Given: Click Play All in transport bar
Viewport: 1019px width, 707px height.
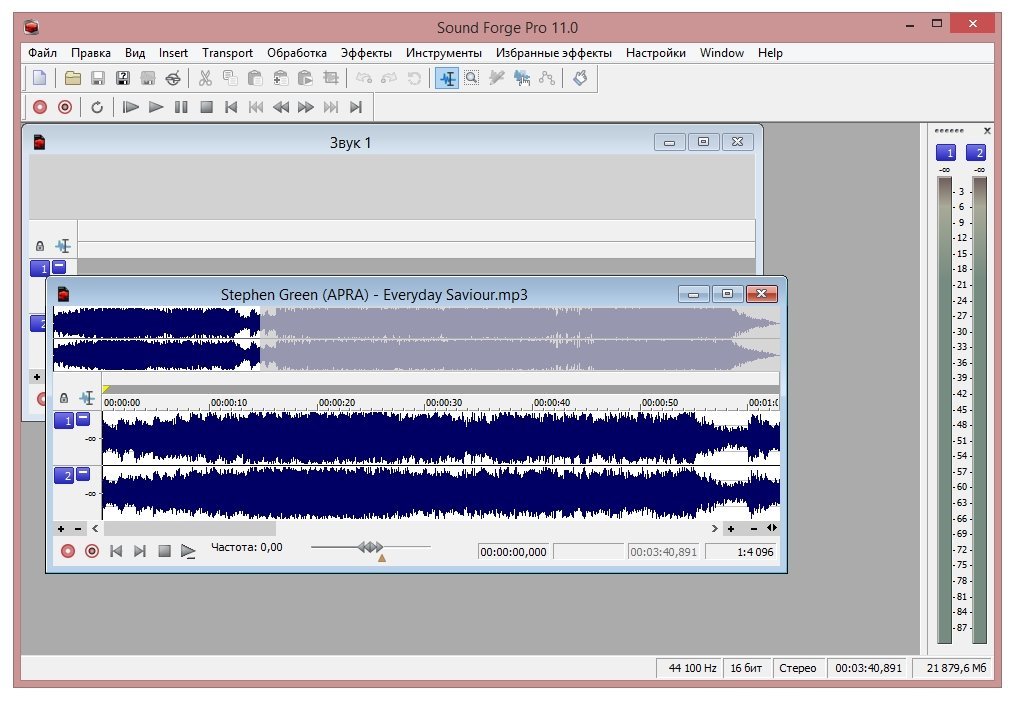Looking at the screenshot, I should pos(131,107).
